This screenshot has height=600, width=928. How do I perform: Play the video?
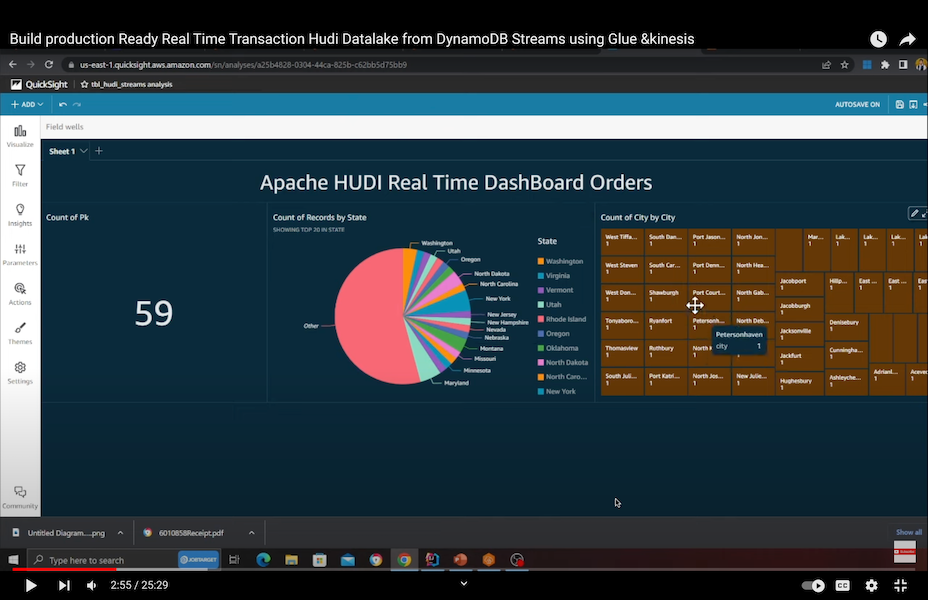pyautogui.click(x=30, y=585)
